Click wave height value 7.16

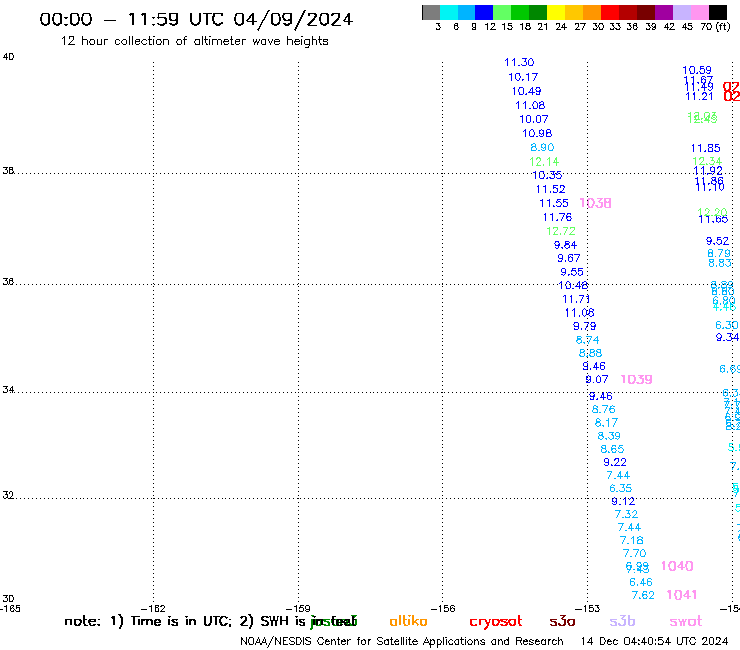(631, 540)
